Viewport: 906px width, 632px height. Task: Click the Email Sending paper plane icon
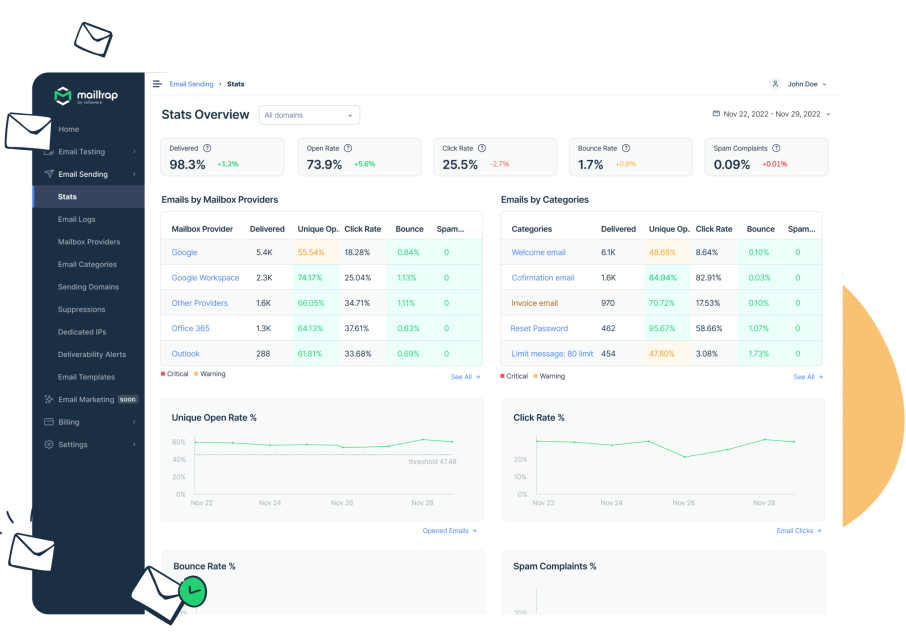[x=48, y=174]
